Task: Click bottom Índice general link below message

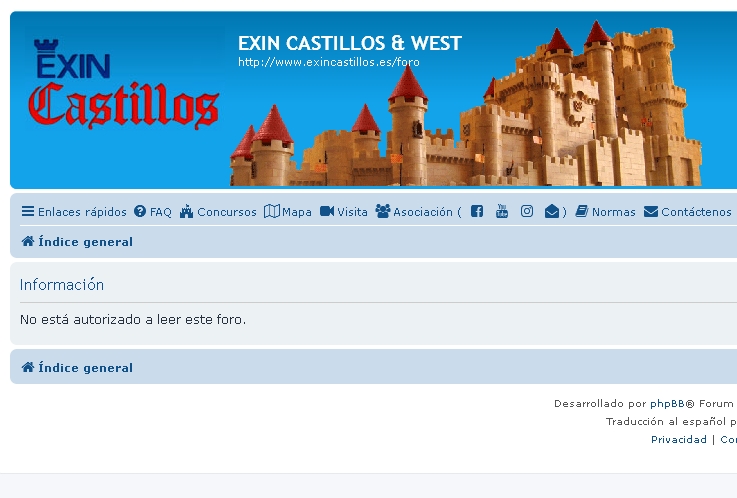Action: (77, 368)
